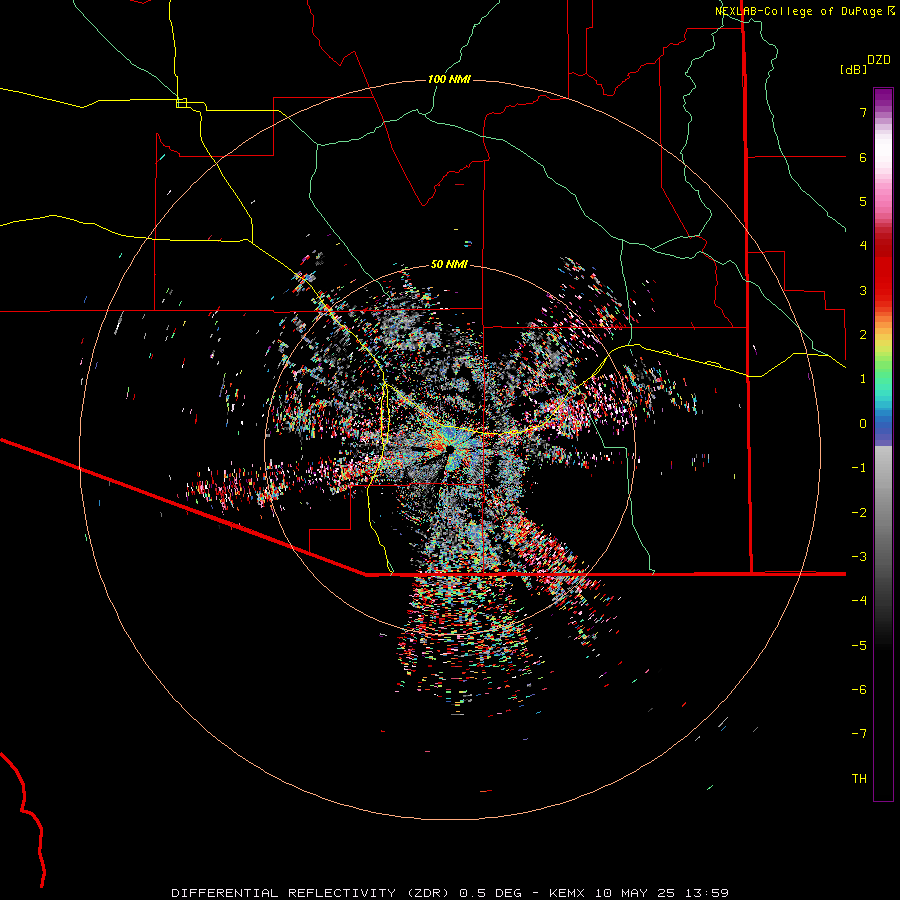Click the scale value 1

[x=863, y=379]
